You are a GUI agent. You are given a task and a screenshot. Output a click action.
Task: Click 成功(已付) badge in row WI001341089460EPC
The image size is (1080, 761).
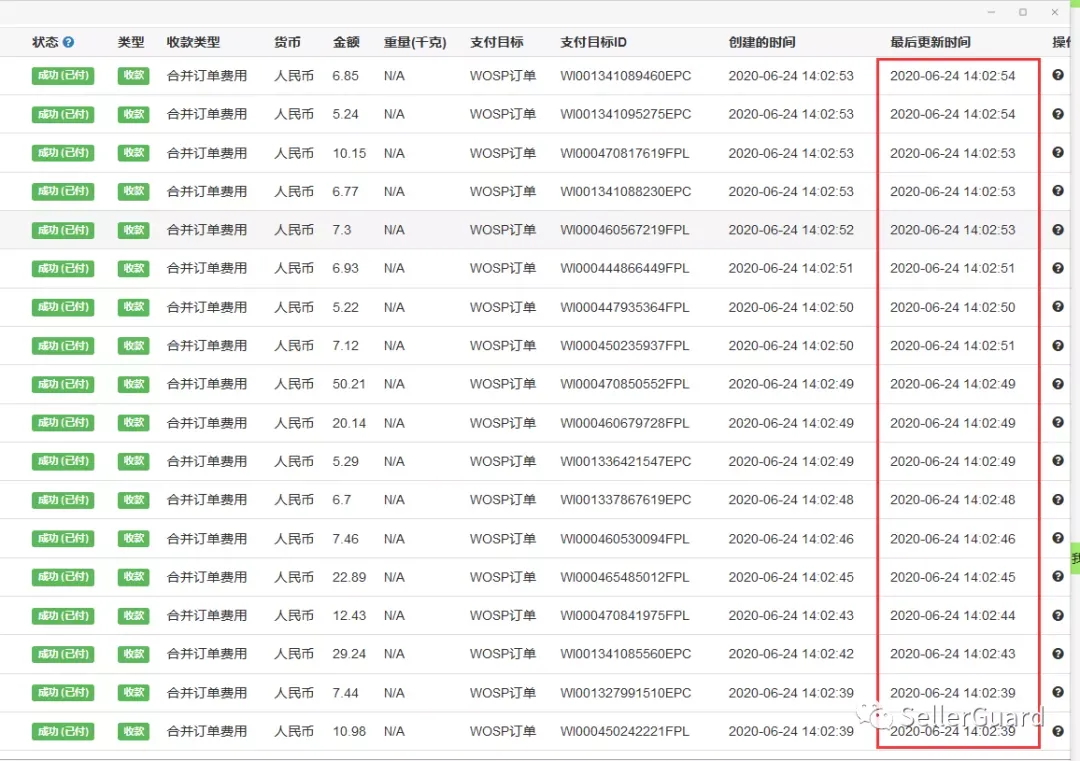pos(63,76)
